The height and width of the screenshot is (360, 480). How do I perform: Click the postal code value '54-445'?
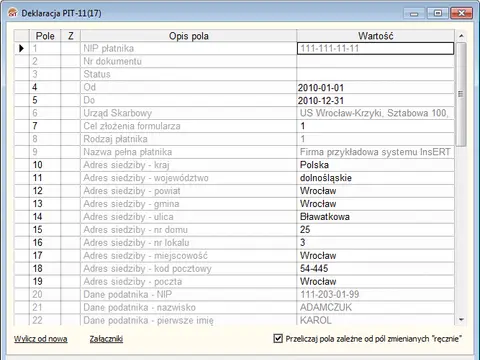pos(375,269)
